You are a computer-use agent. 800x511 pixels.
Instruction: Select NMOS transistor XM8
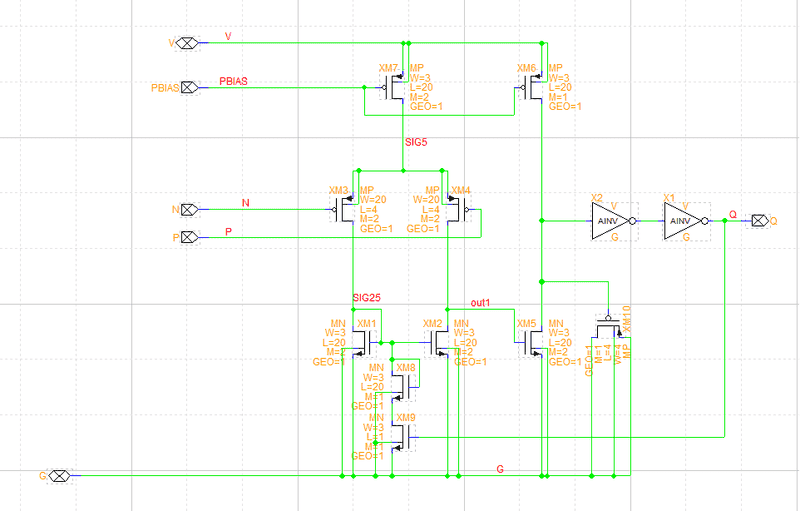point(405,388)
